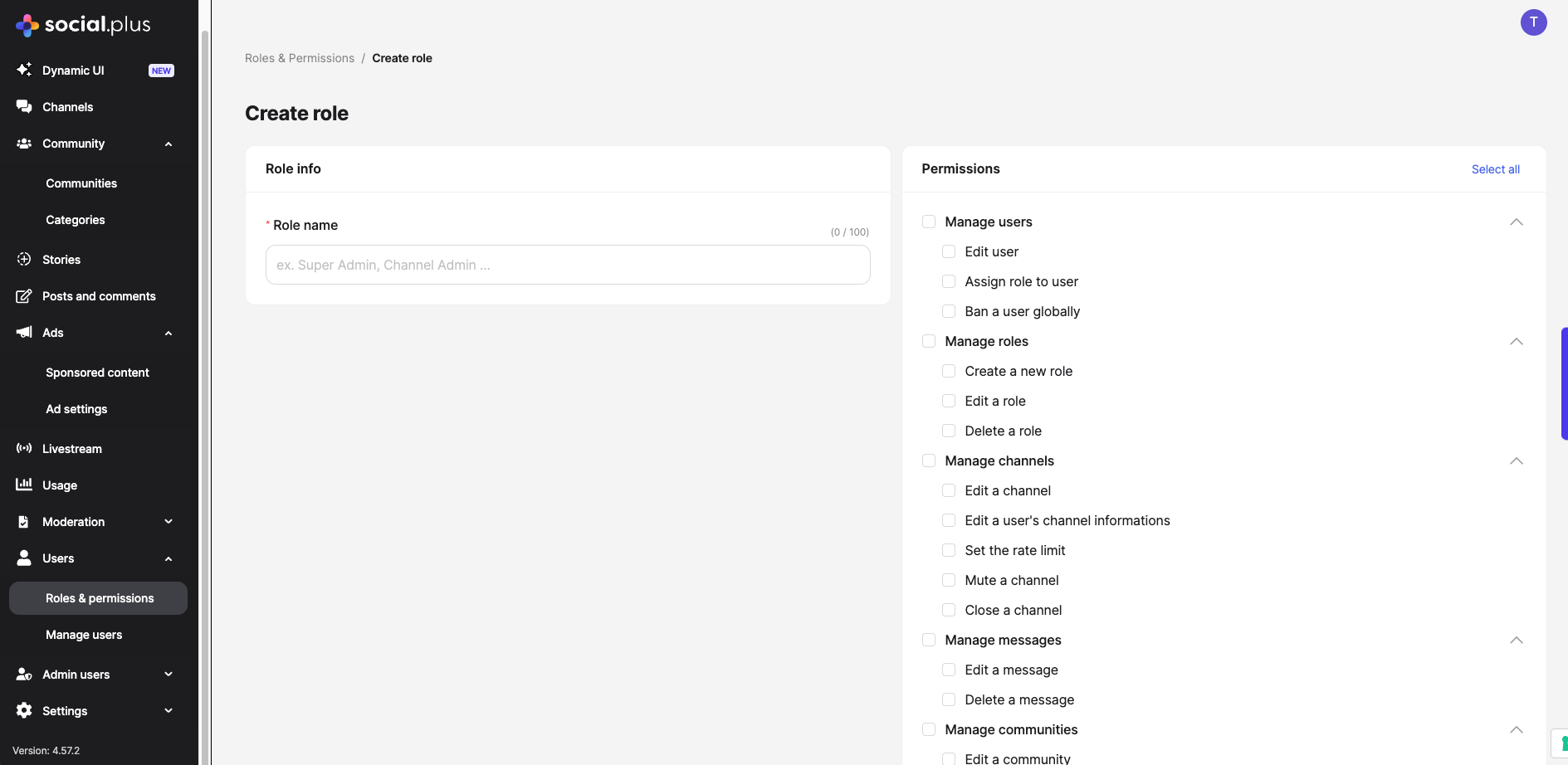Tick the Delete a role checkbox
1568x765 pixels.
949,431
